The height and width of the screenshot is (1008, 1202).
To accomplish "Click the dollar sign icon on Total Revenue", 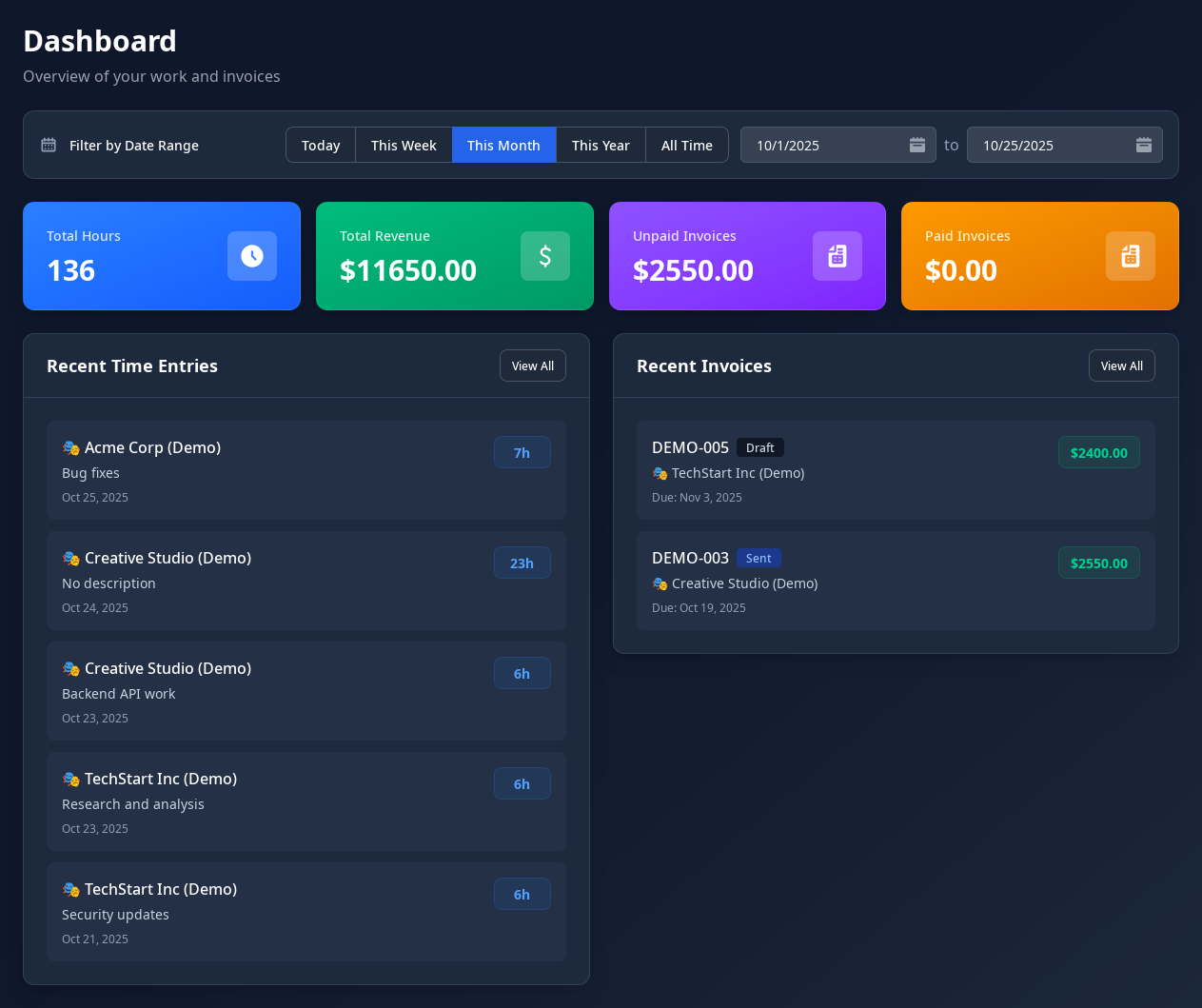I will coord(545,256).
